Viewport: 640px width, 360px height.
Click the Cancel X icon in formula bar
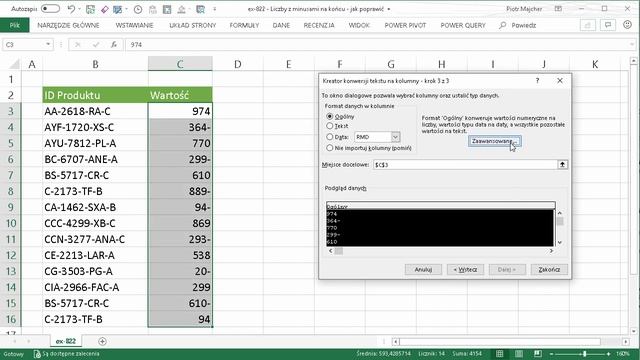coord(78,44)
